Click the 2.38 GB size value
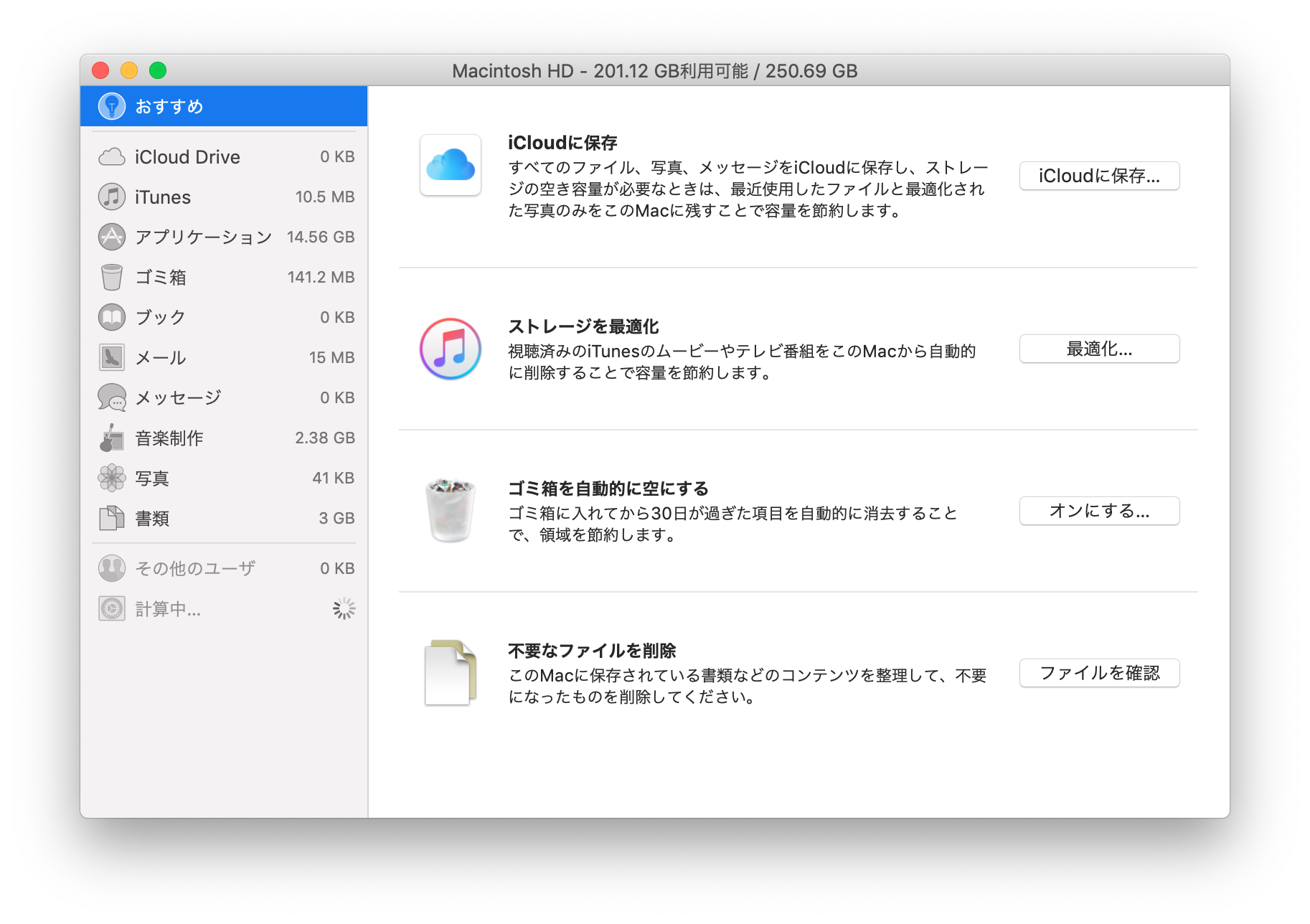Screen dimensions: 1310x924 tap(325, 438)
